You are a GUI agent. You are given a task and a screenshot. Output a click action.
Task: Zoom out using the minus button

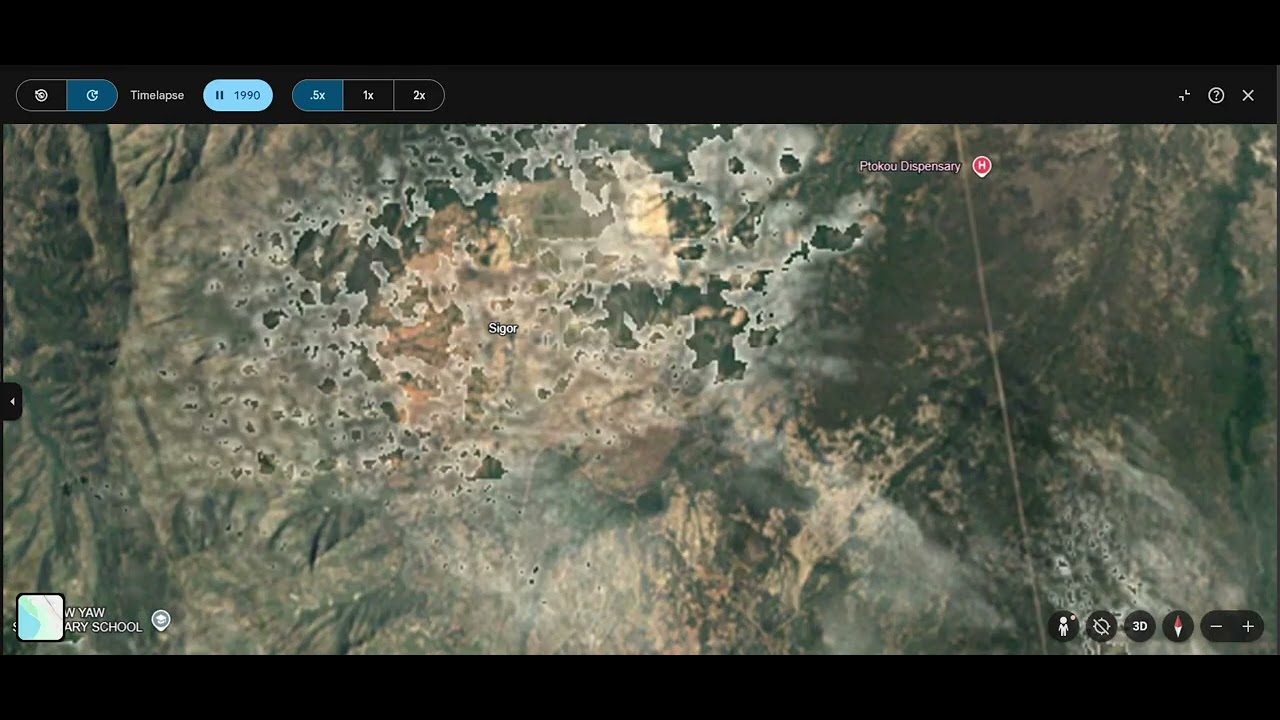click(x=1216, y=626)
